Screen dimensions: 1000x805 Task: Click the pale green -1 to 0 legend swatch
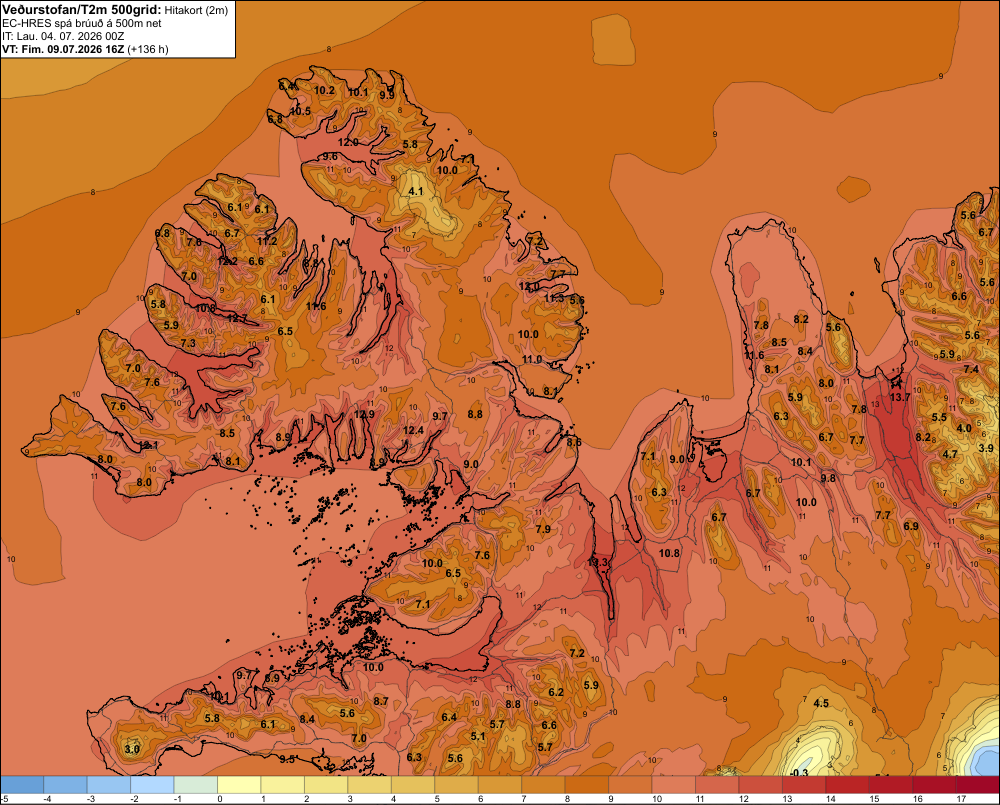(196, 784)
